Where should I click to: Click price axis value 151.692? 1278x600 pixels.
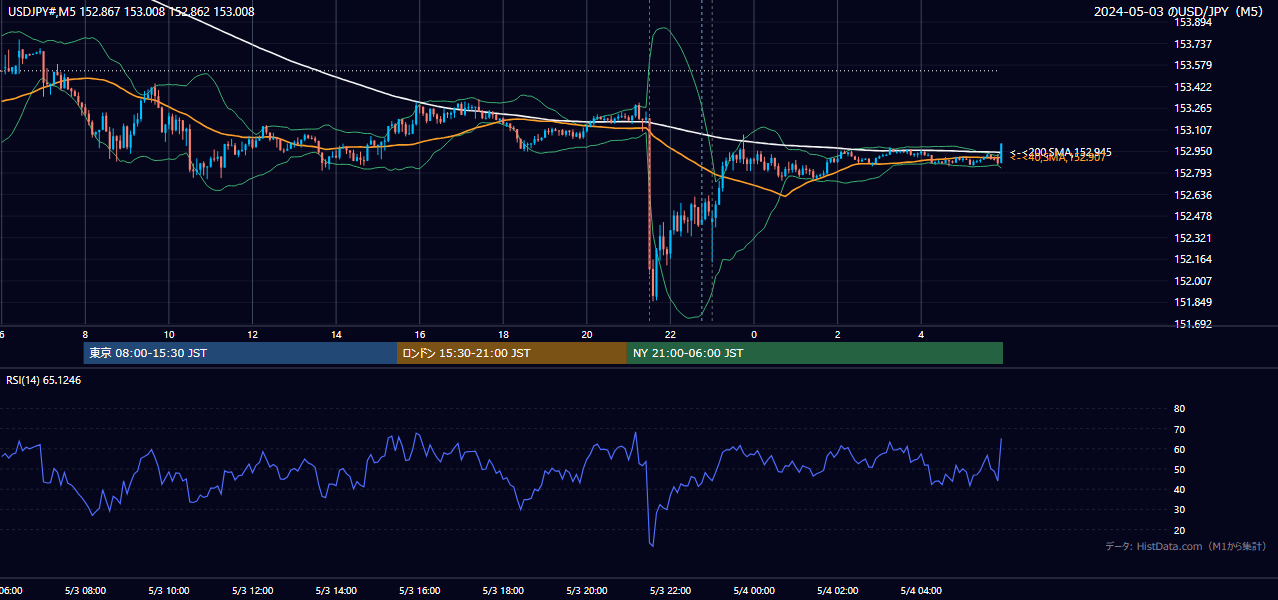1192,324
